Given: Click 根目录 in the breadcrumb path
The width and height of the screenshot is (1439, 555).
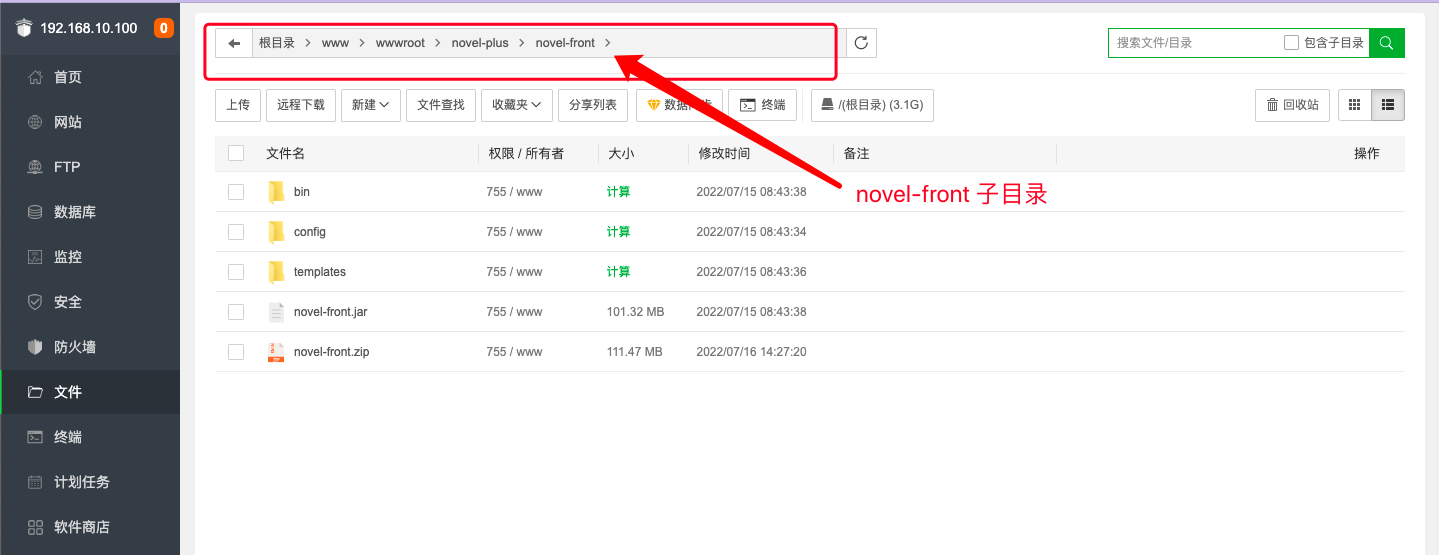Looking at the screenshot, I should [277, 43].
